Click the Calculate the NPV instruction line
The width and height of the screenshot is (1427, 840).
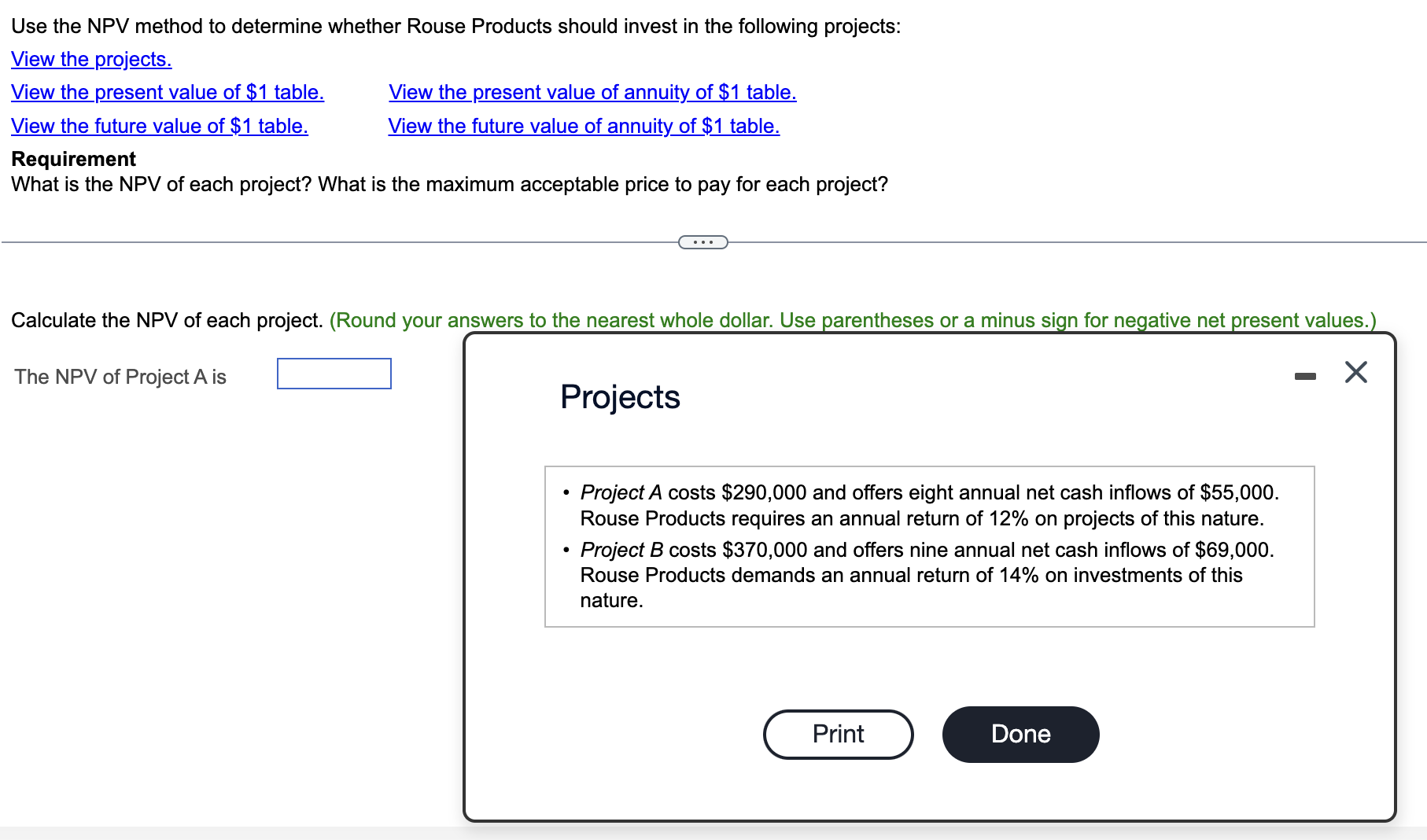coord(167,320)
